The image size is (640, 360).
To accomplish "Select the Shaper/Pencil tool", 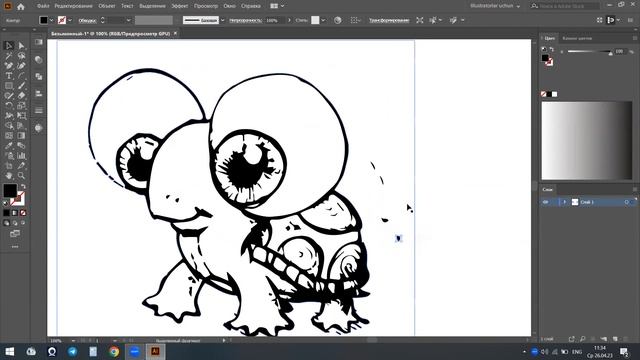I will click(x=9, y=96).
